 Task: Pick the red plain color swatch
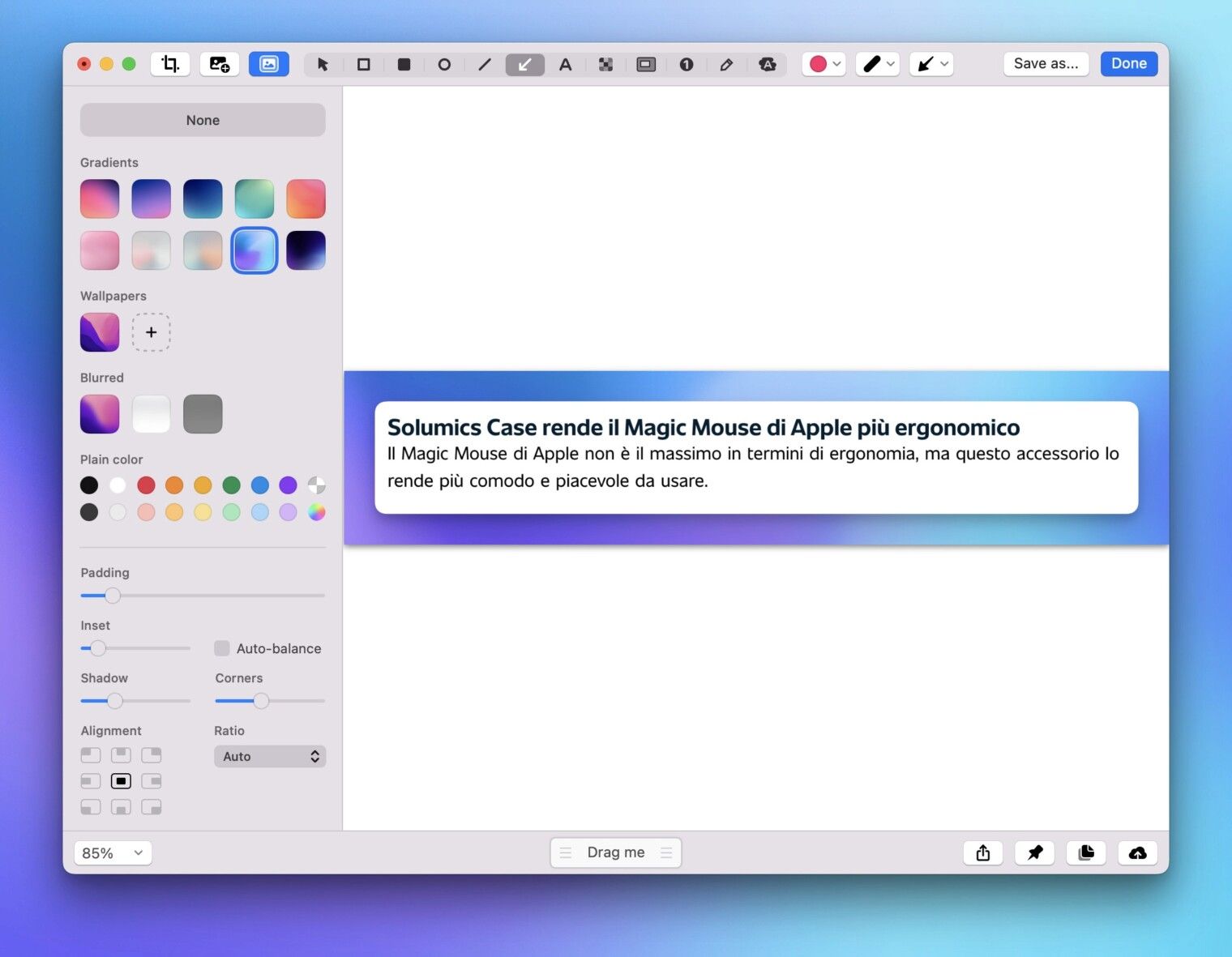(146, 485)
